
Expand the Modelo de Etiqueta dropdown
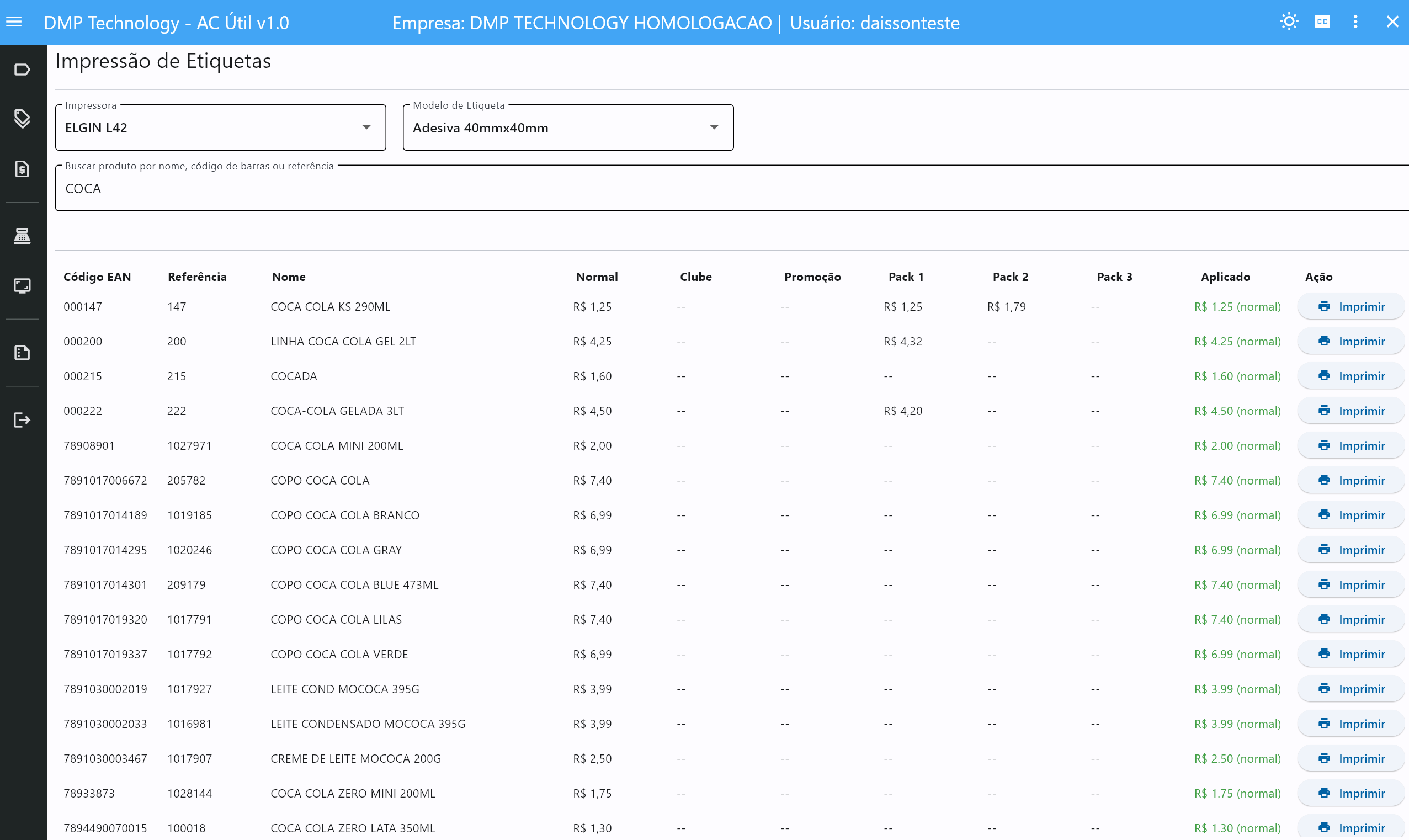pyautogui.click(x=567, y=127)
